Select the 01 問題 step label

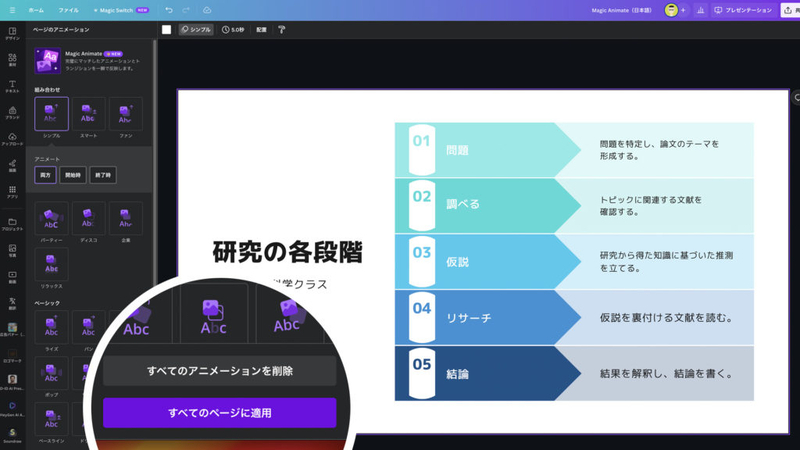[x=457, y=151]
